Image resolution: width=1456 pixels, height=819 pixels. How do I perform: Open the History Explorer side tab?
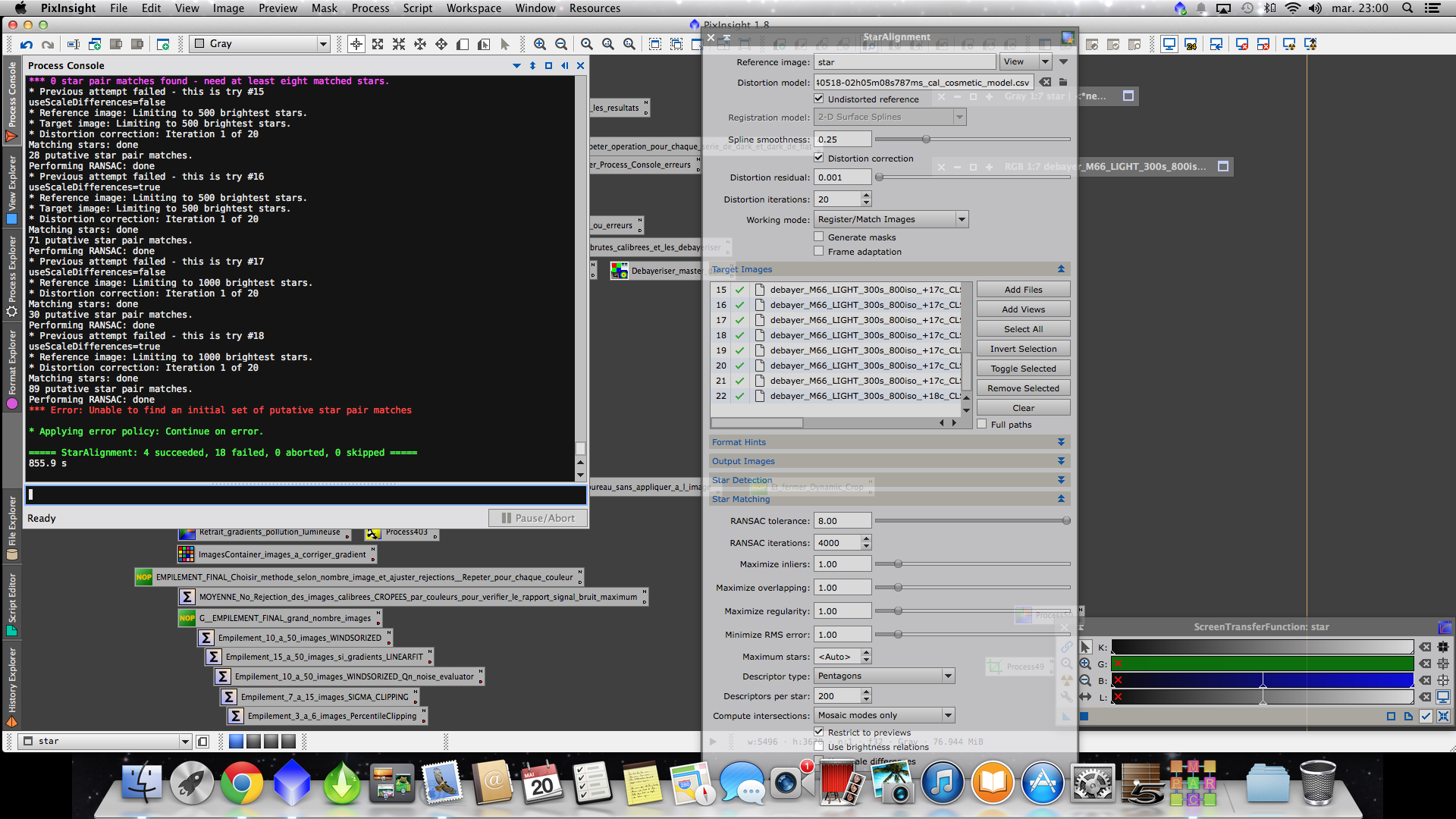(11, 686)
